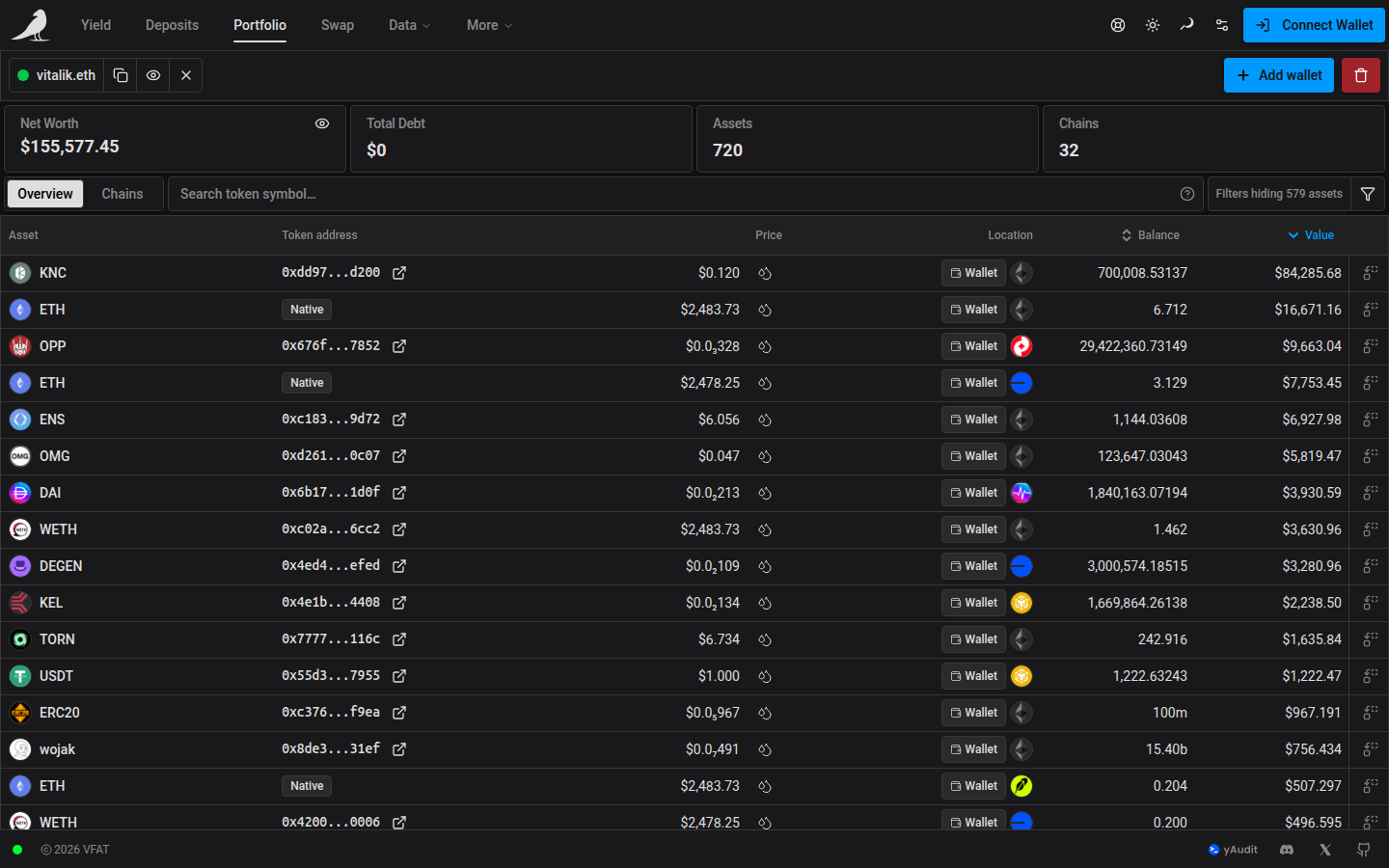Sort by the Balance column header
The image size is (1389, 868).
[1150, 235]
